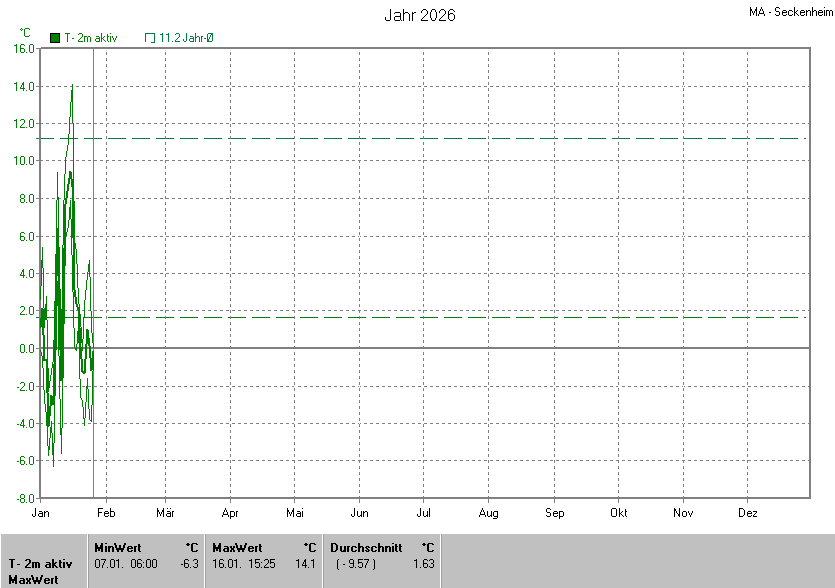
Task: Click the MaxWert row label at bottom-left
Action: (x=32, y=580)
